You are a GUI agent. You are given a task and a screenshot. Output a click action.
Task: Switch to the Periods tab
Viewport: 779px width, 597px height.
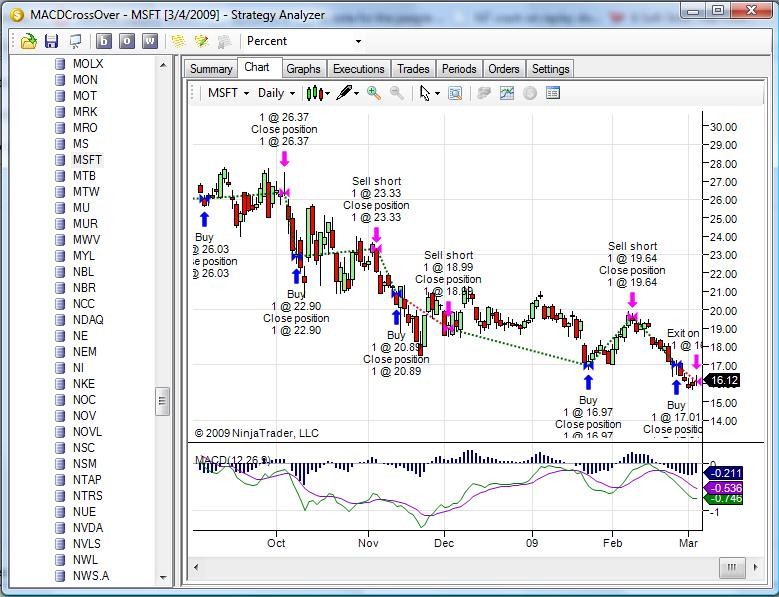[459, 69]
